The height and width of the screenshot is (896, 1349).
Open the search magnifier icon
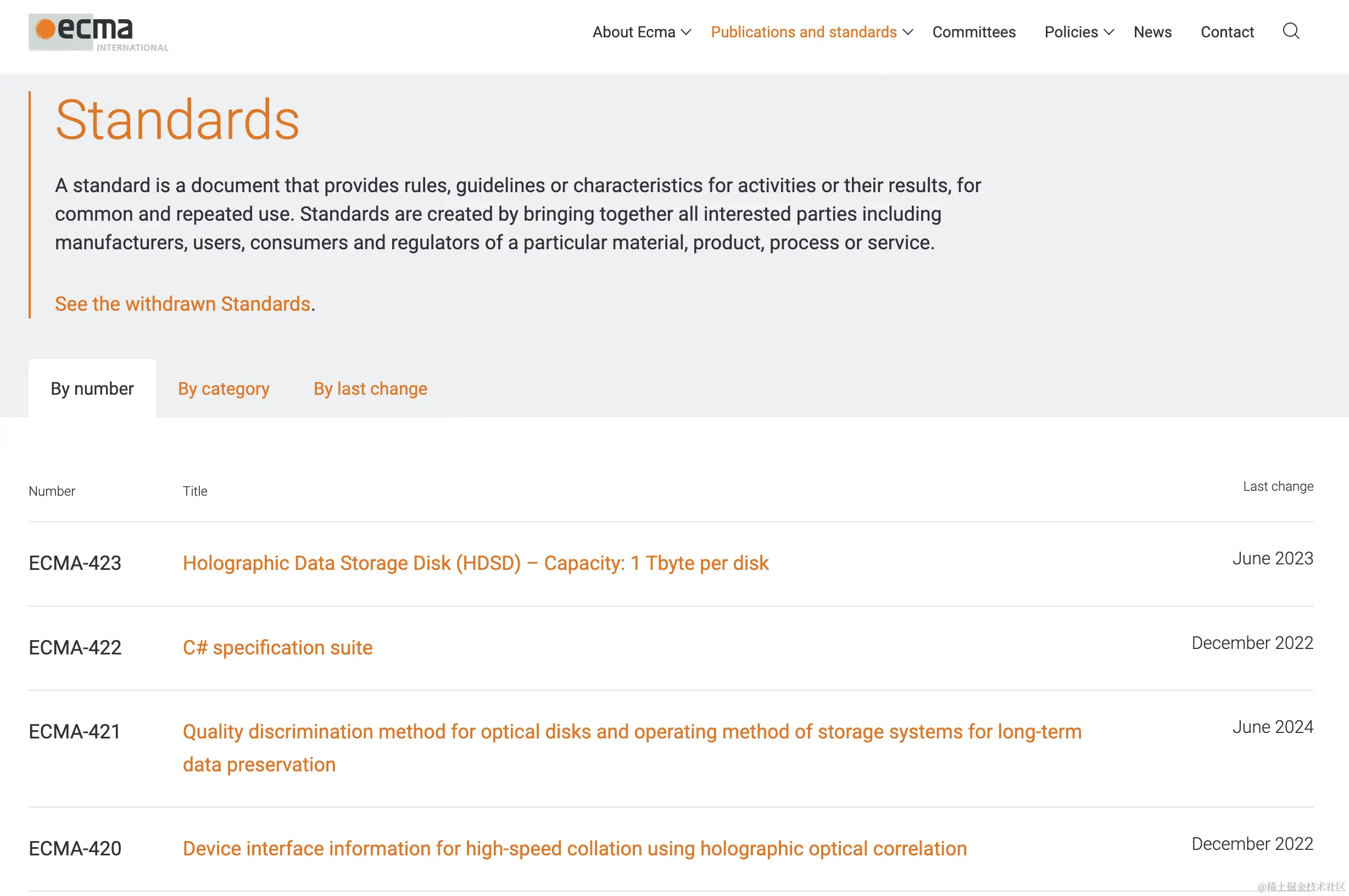[1291, 31]
